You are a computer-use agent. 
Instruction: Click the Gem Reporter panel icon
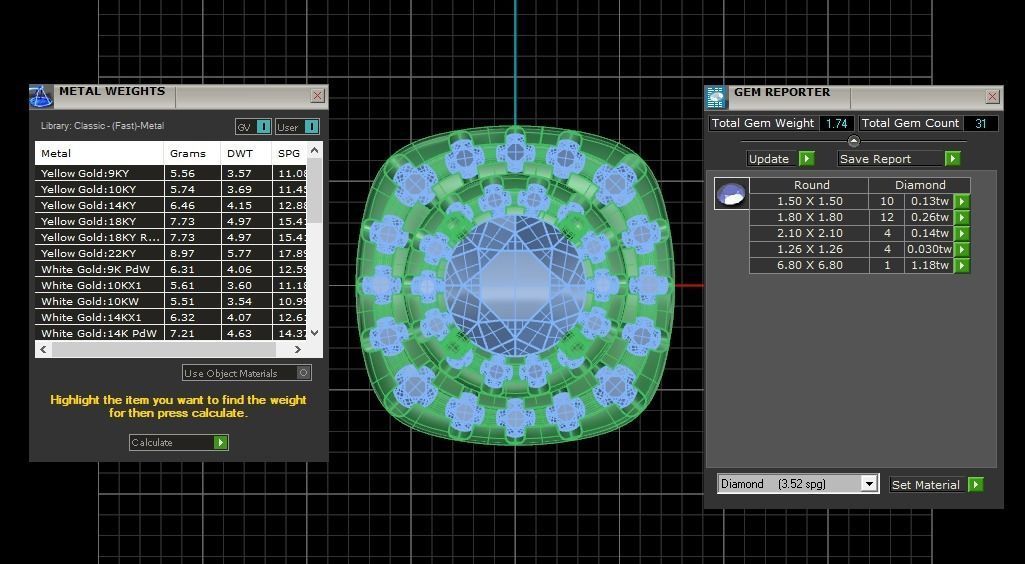click(x=716, y=97)
